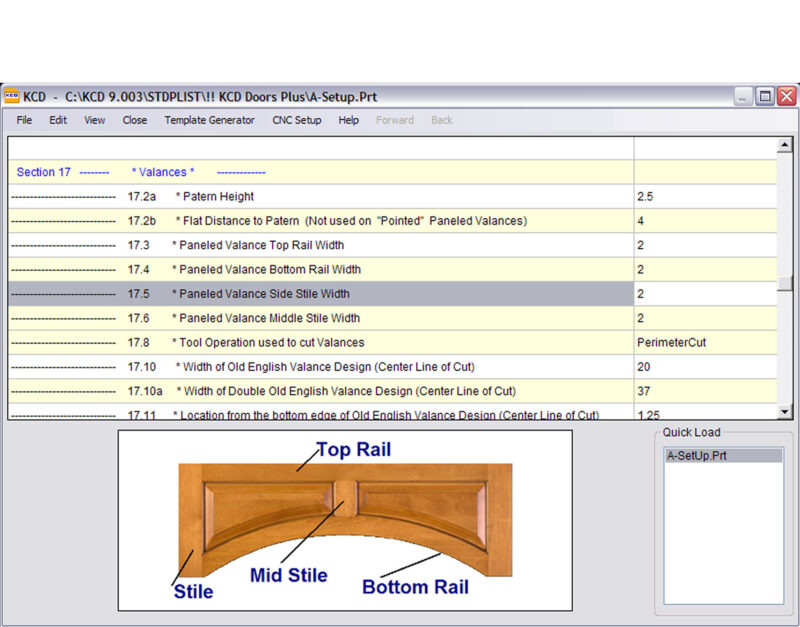Image resolution: width=800 pixels, height=627 pixels.
Task: Open the Help menu
Action: point(348,120)
